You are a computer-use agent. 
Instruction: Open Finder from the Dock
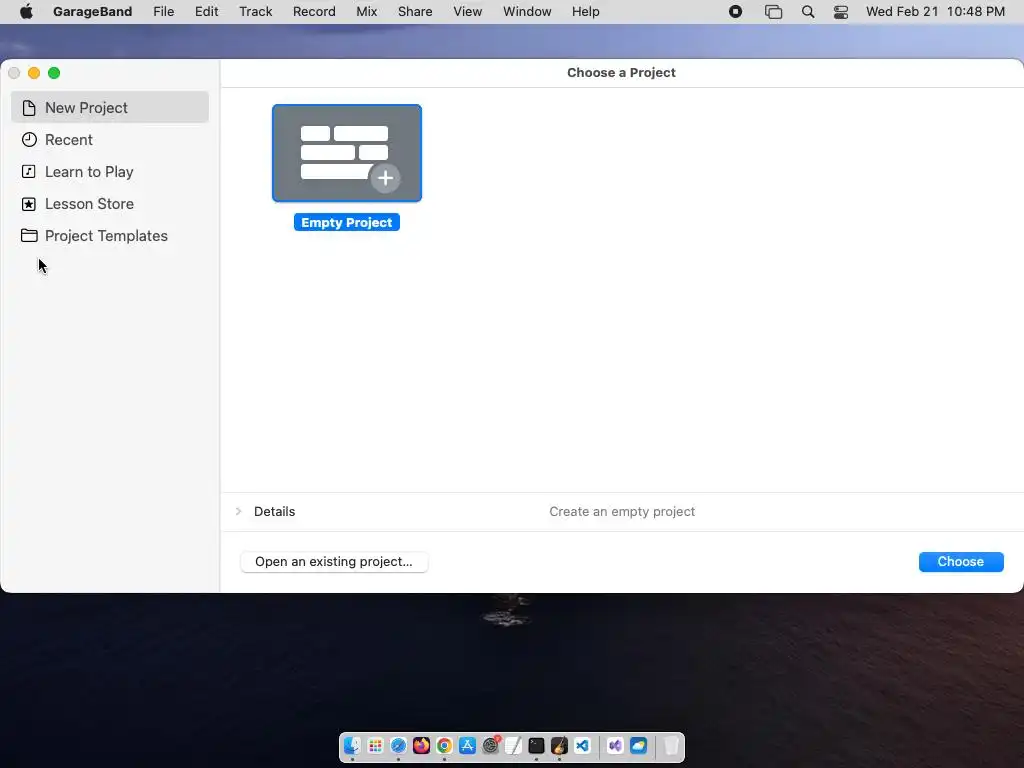[353, 746]
